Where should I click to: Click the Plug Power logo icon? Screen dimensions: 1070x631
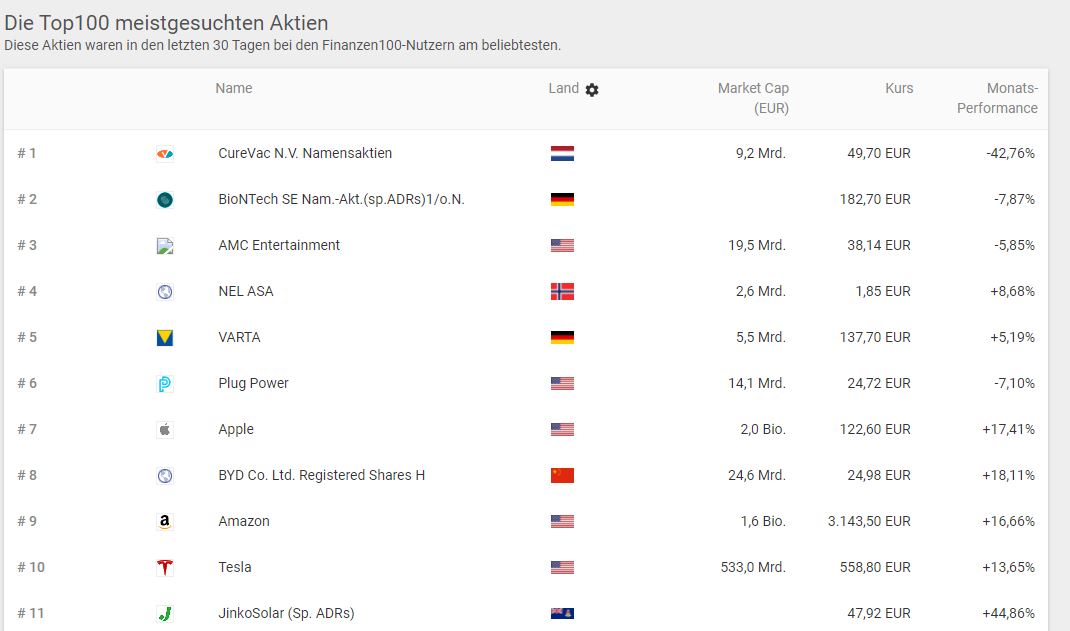165,384
